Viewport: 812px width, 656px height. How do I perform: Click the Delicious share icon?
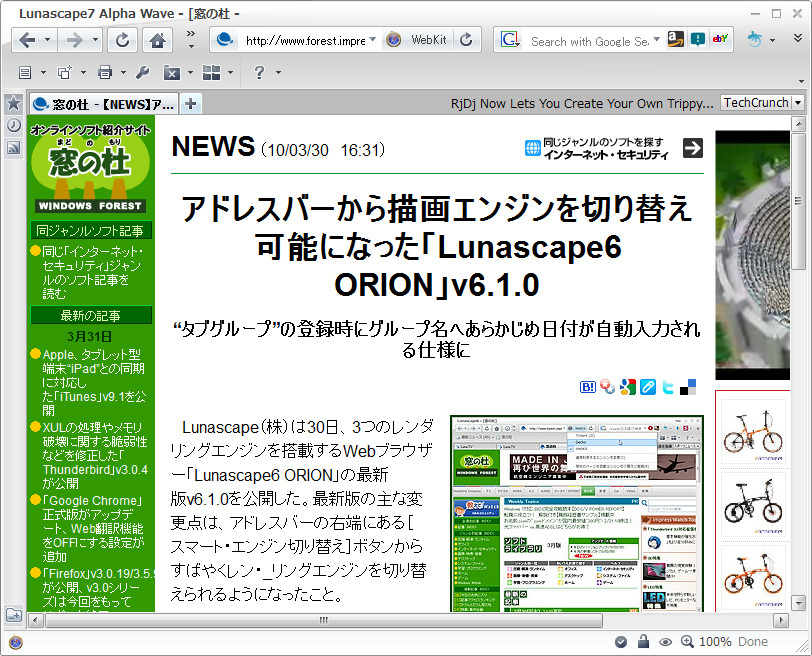688,387
